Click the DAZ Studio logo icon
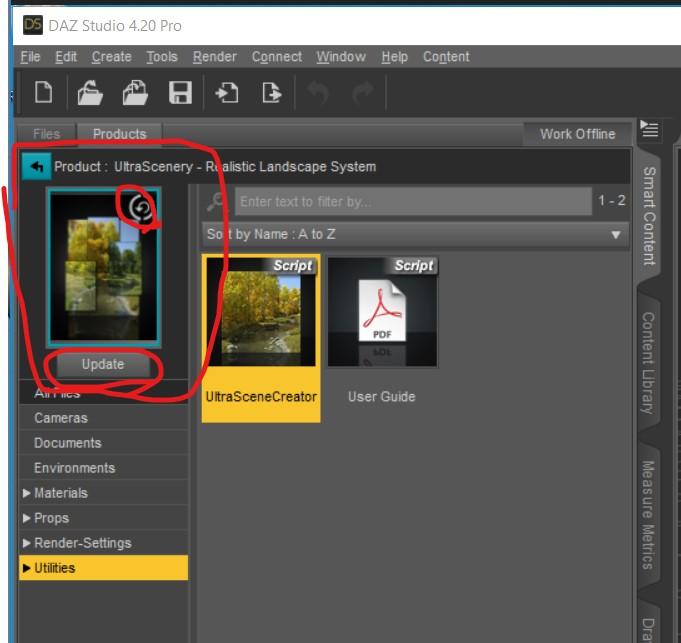 (x=33, y=25)
